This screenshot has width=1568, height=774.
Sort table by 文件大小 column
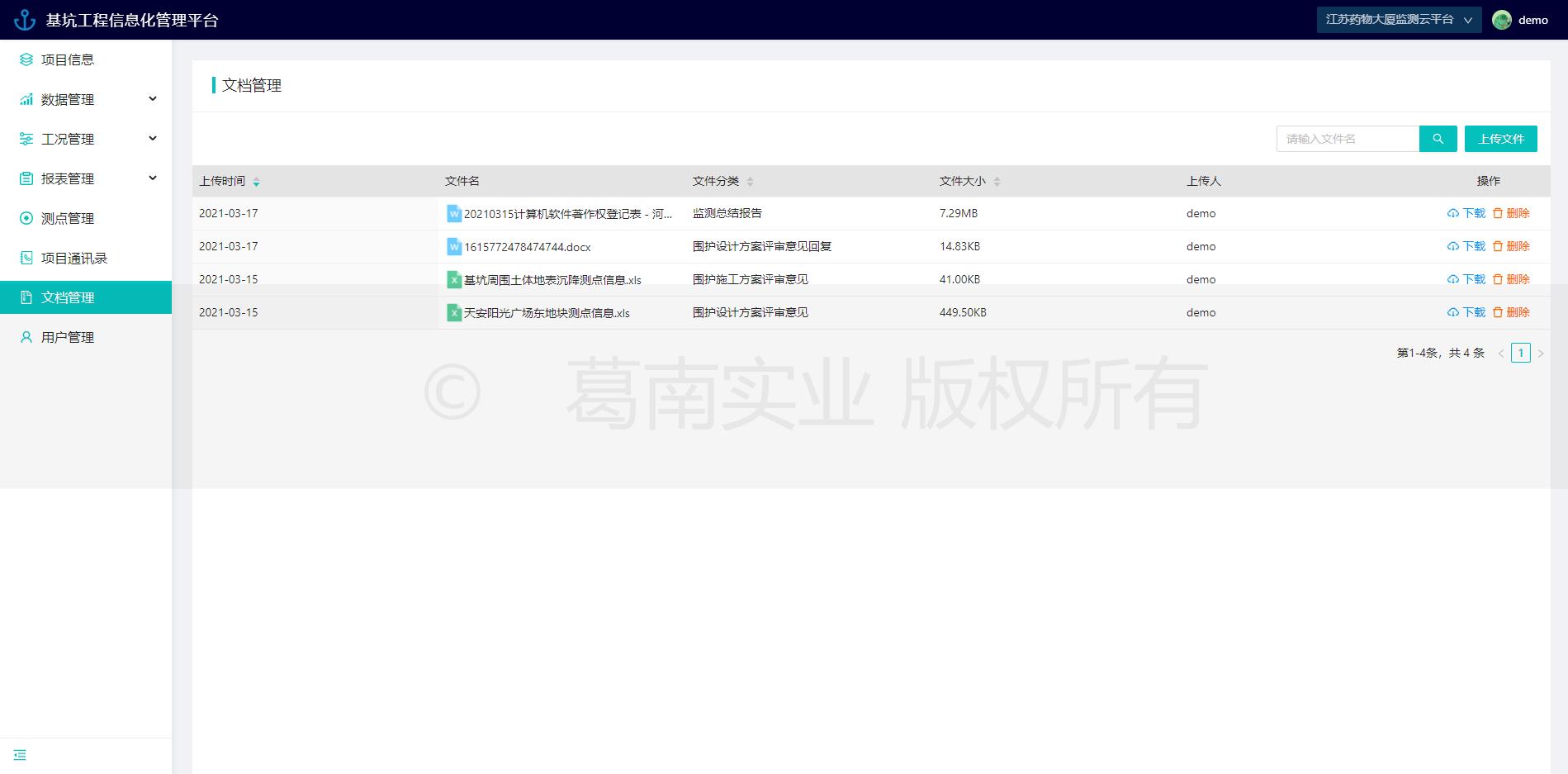point(997,182)
